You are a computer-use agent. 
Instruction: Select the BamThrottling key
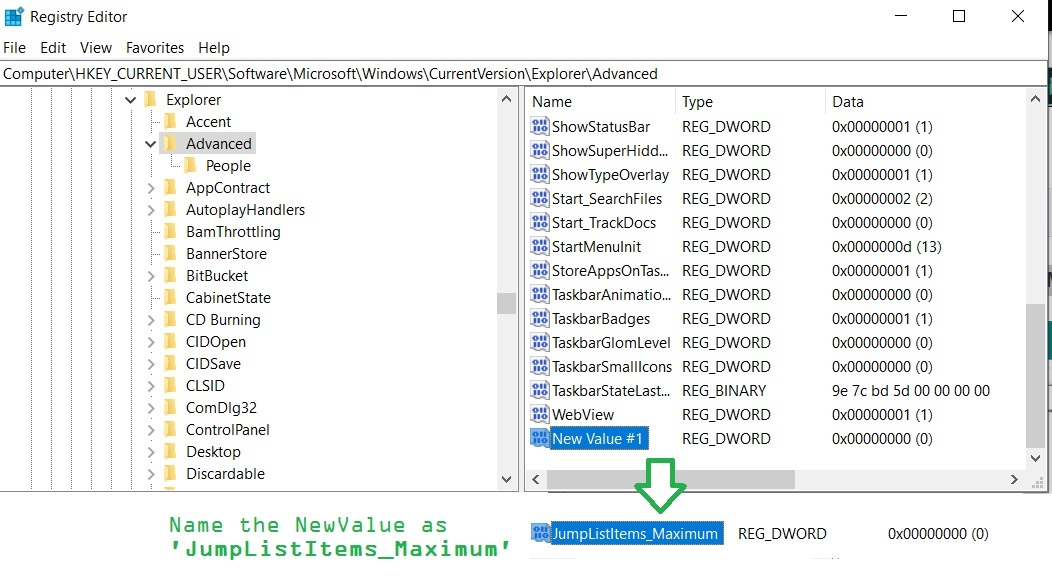[x=233, y=232]
